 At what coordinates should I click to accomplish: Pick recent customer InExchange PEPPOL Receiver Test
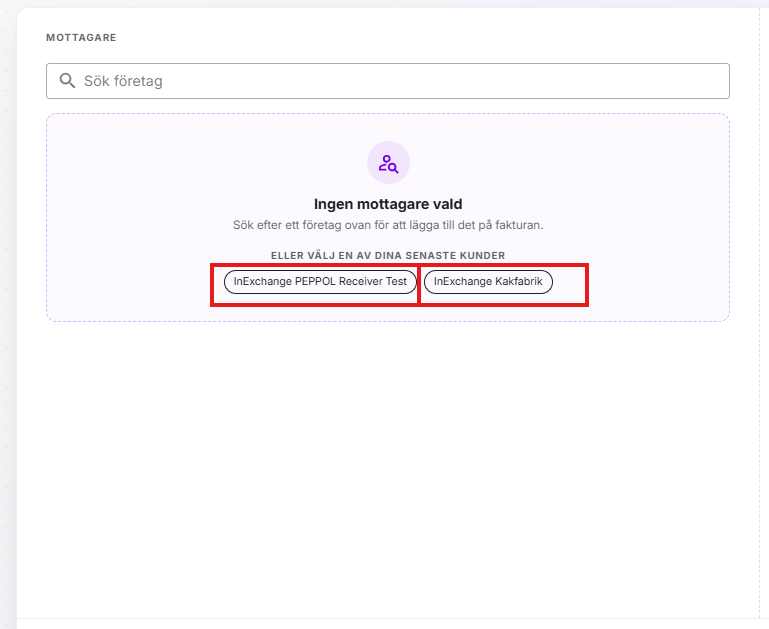(x=320, y=282)
